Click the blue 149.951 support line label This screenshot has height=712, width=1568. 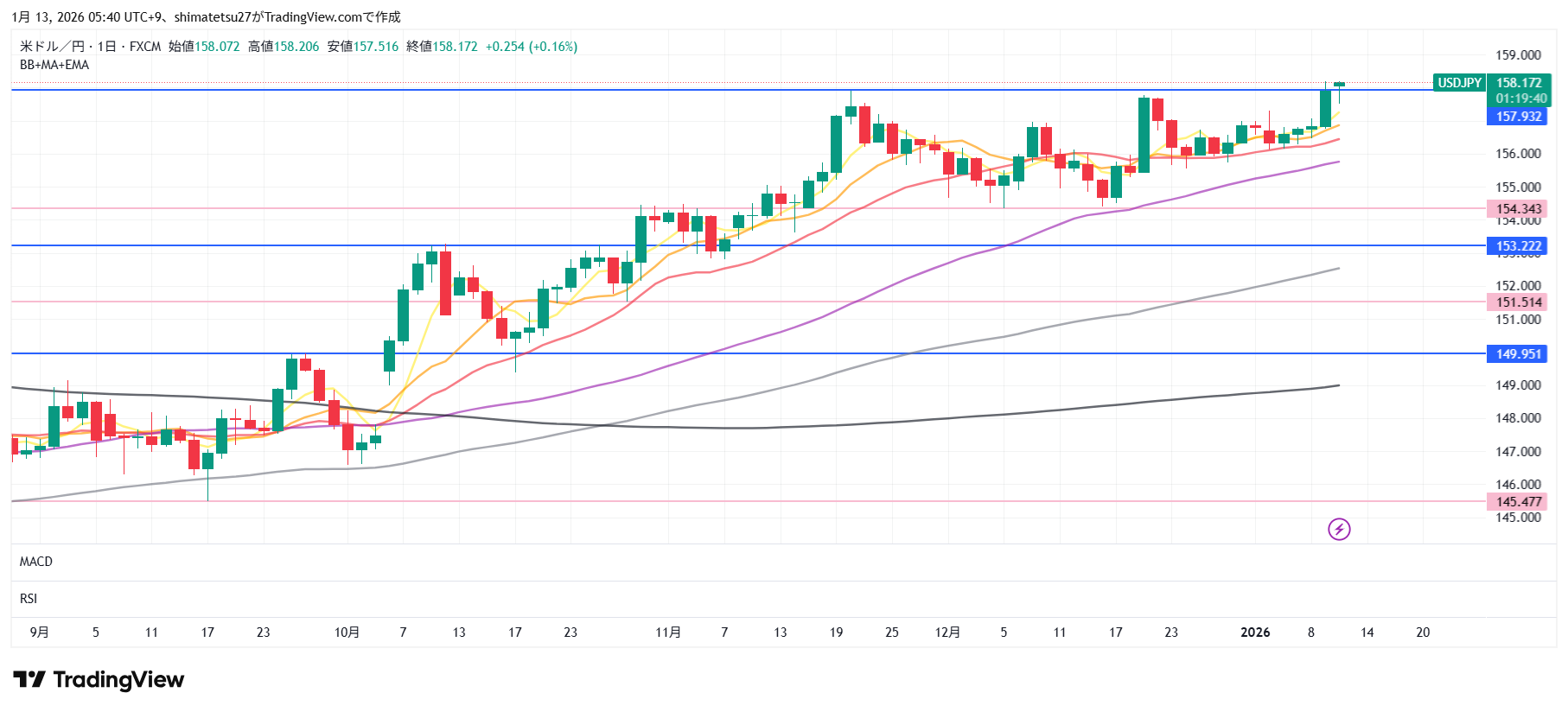tap(1519, 354)
